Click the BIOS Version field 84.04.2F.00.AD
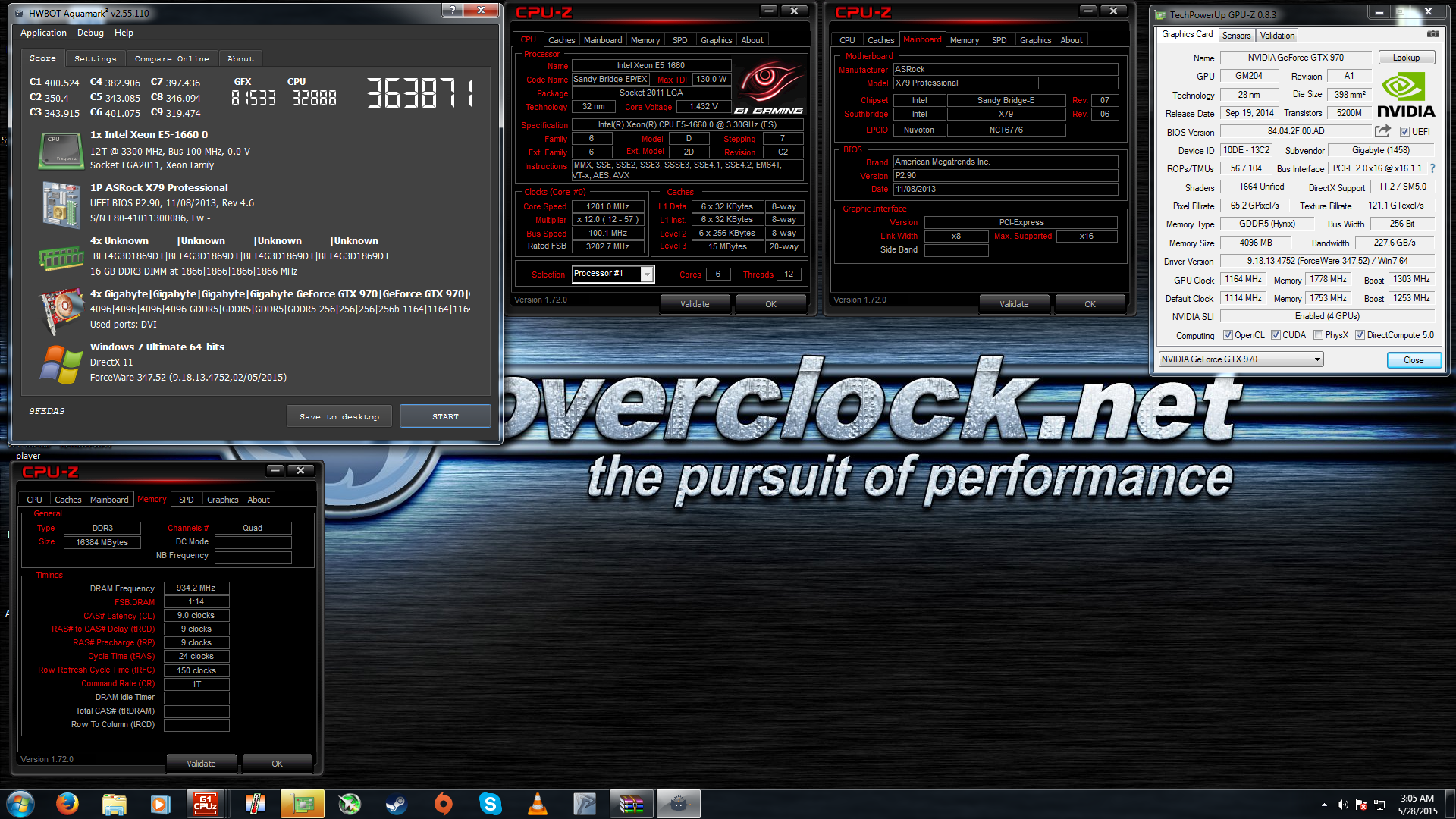 [1296, 131]
